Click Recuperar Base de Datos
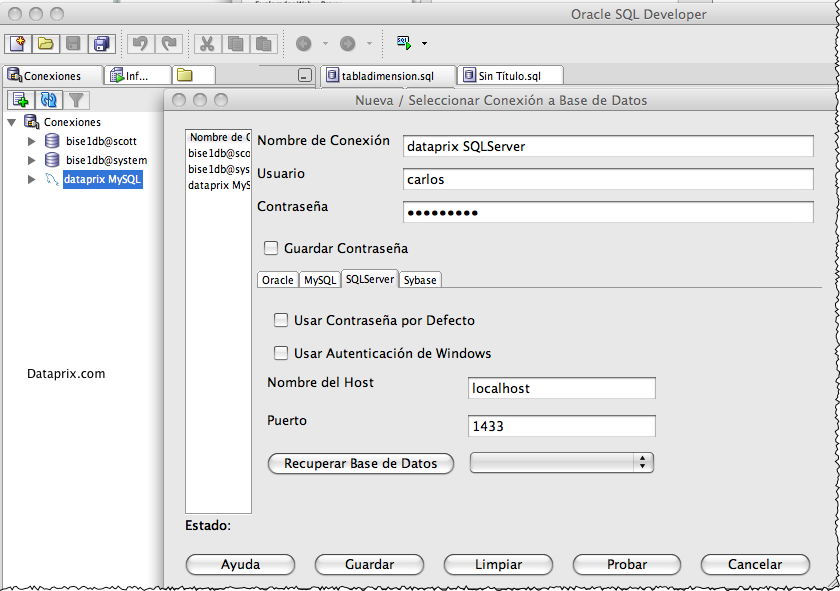The image size is (840, 591). (360, 463)
